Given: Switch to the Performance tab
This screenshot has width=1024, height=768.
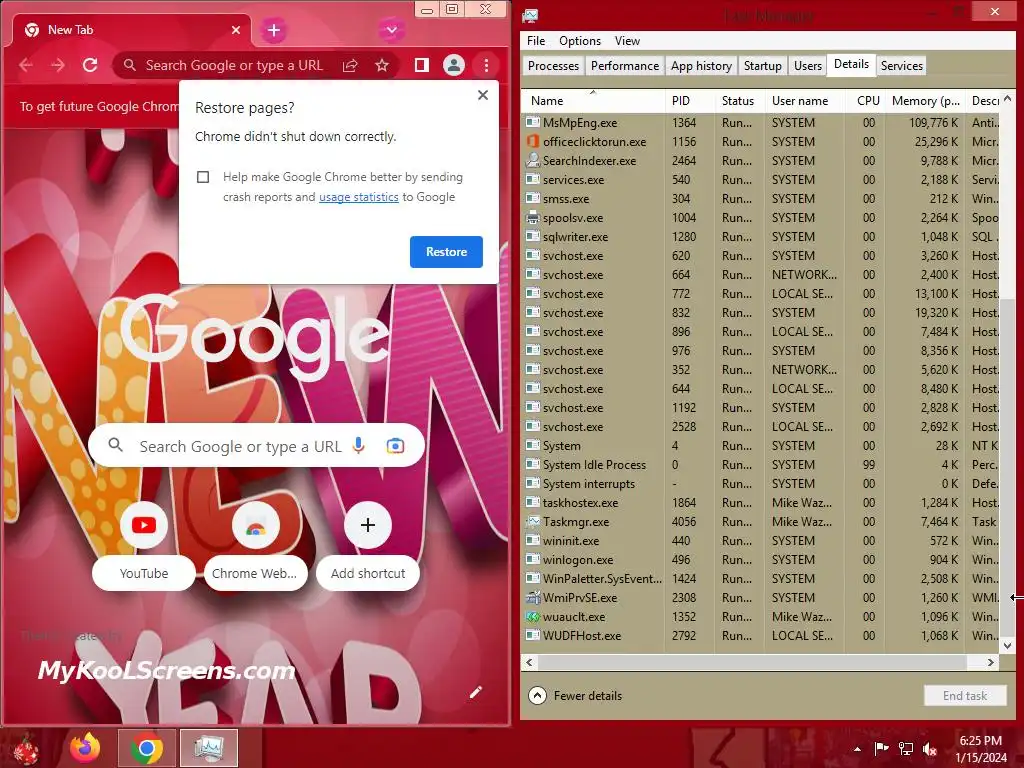Looking at the screenshot, I should 625,66.
